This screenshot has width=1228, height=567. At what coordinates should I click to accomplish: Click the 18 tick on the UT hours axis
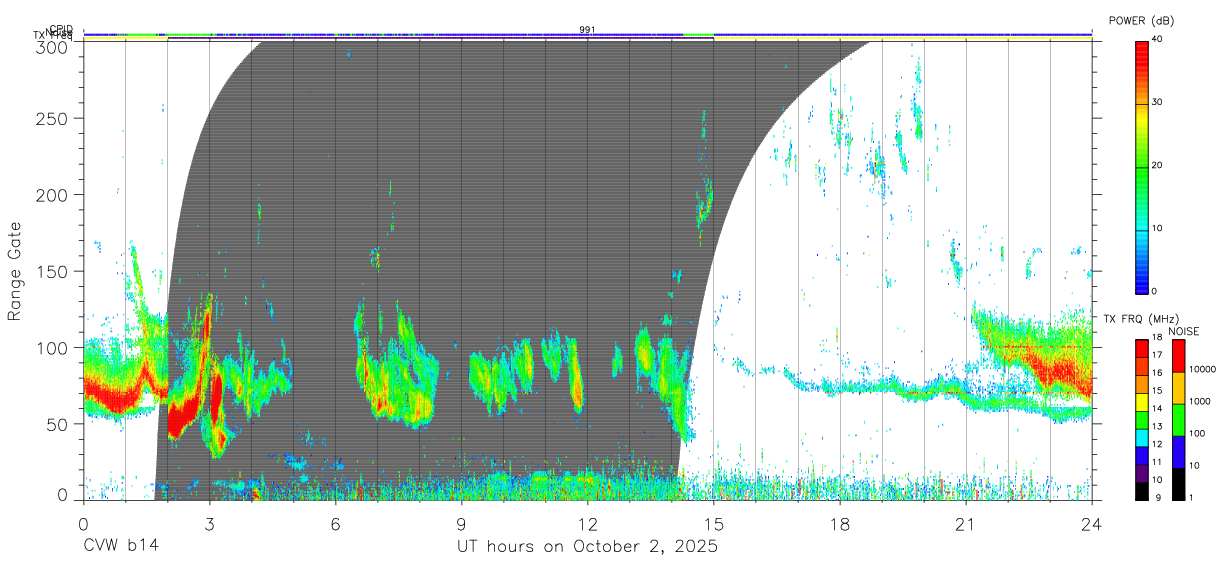pyautogui.click(x=840, y=523)
